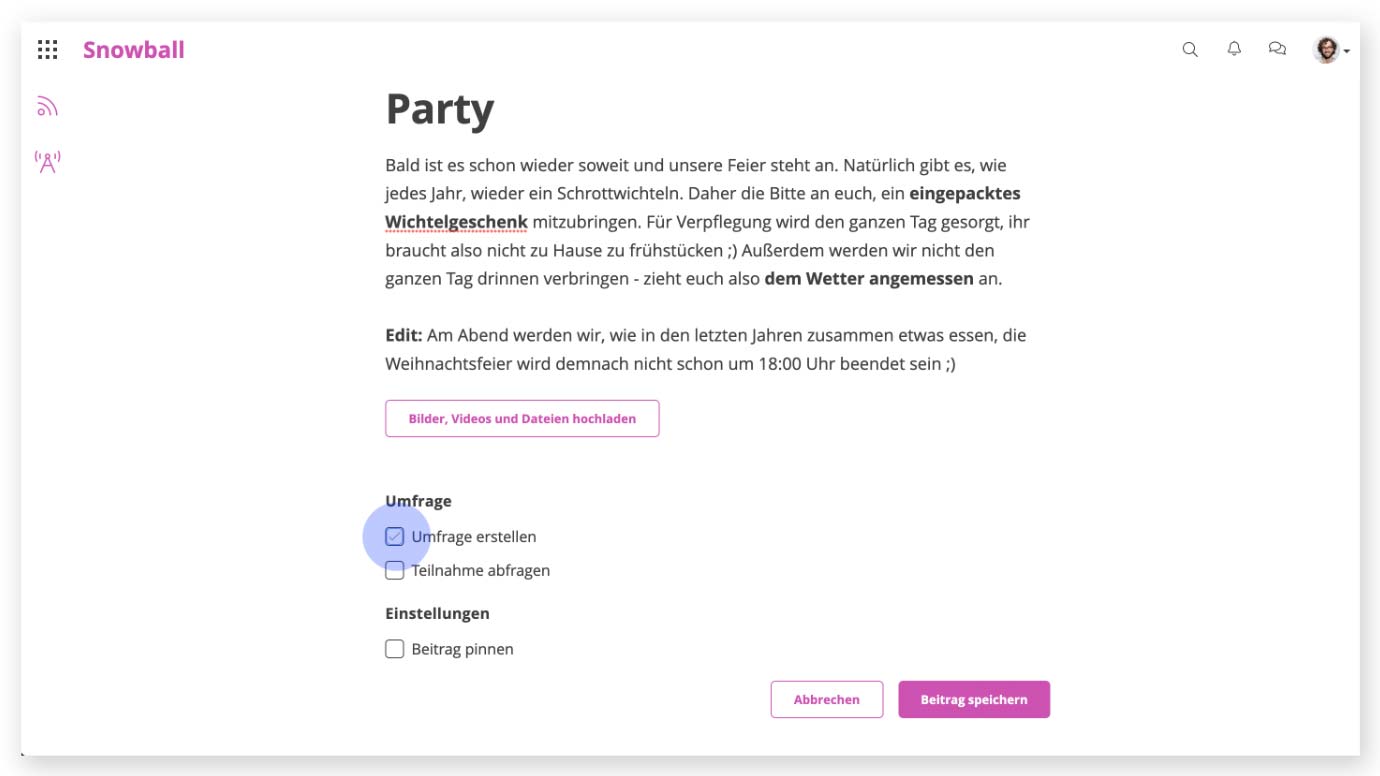Expand the profile dropdown arrow
Viewport: 1380px width, 776px height.
[1347, 51]
